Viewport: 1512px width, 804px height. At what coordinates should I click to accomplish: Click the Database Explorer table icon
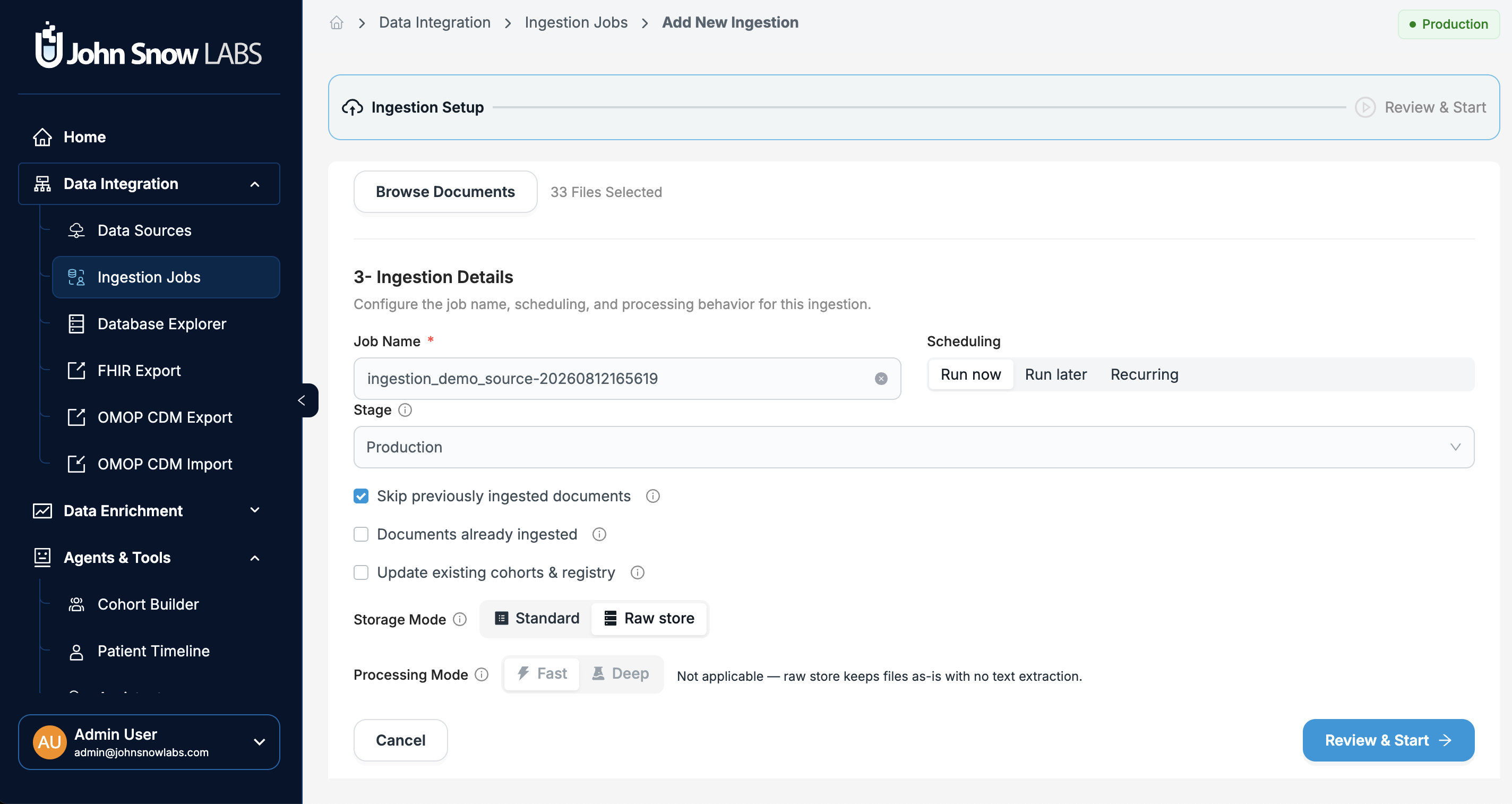(x=76, y=324)
